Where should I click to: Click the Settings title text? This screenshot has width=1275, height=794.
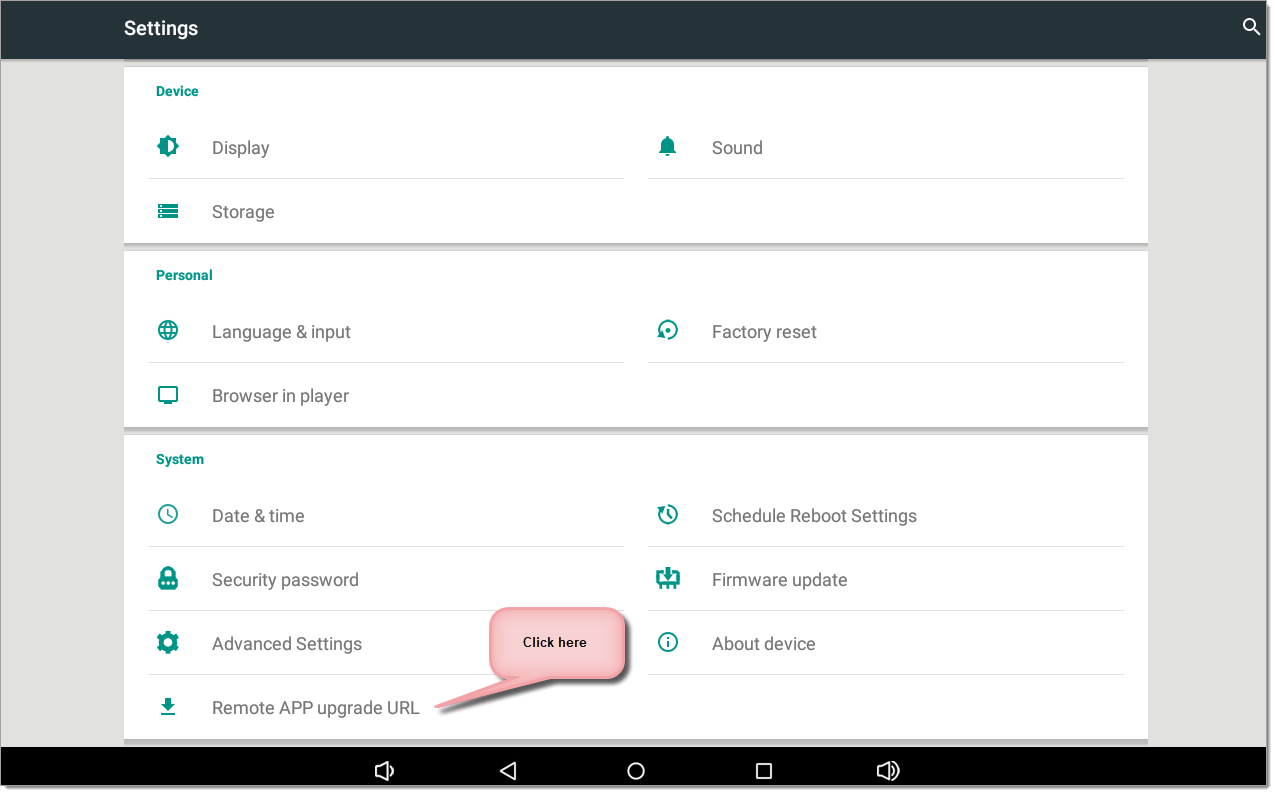[x=161, y=28]
